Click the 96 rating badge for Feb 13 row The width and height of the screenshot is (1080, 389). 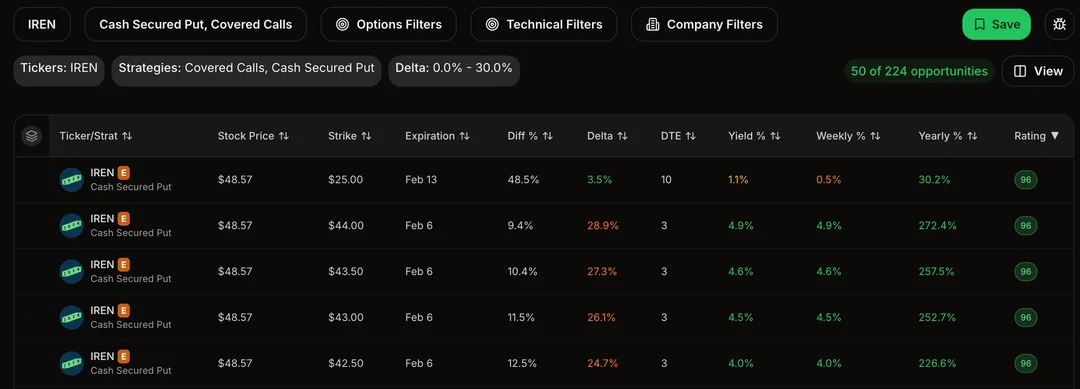click(1026, 180)
